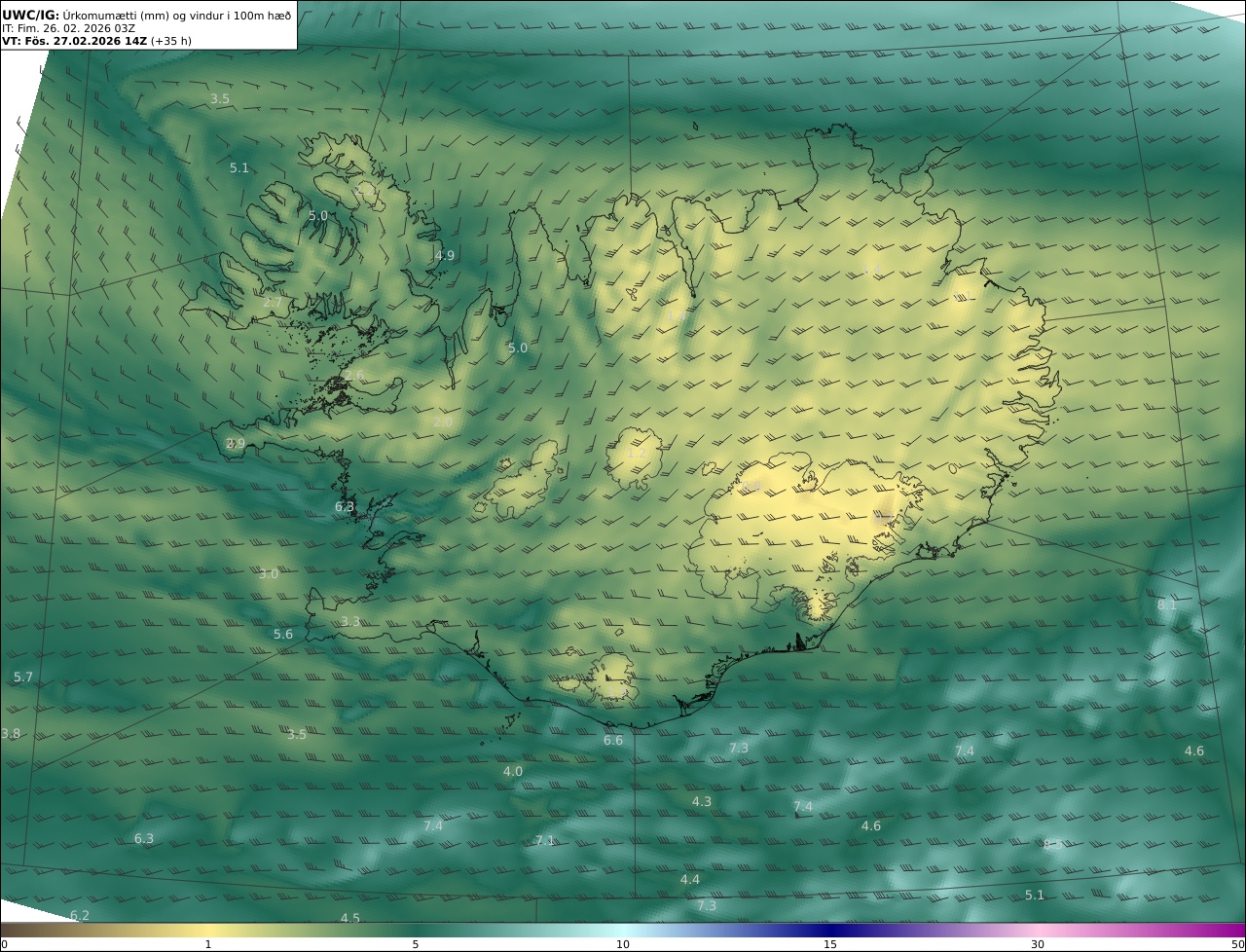Click the 7.1 value over the southern sea
This screenshot has width=1246, height=952.
point(545,841)
